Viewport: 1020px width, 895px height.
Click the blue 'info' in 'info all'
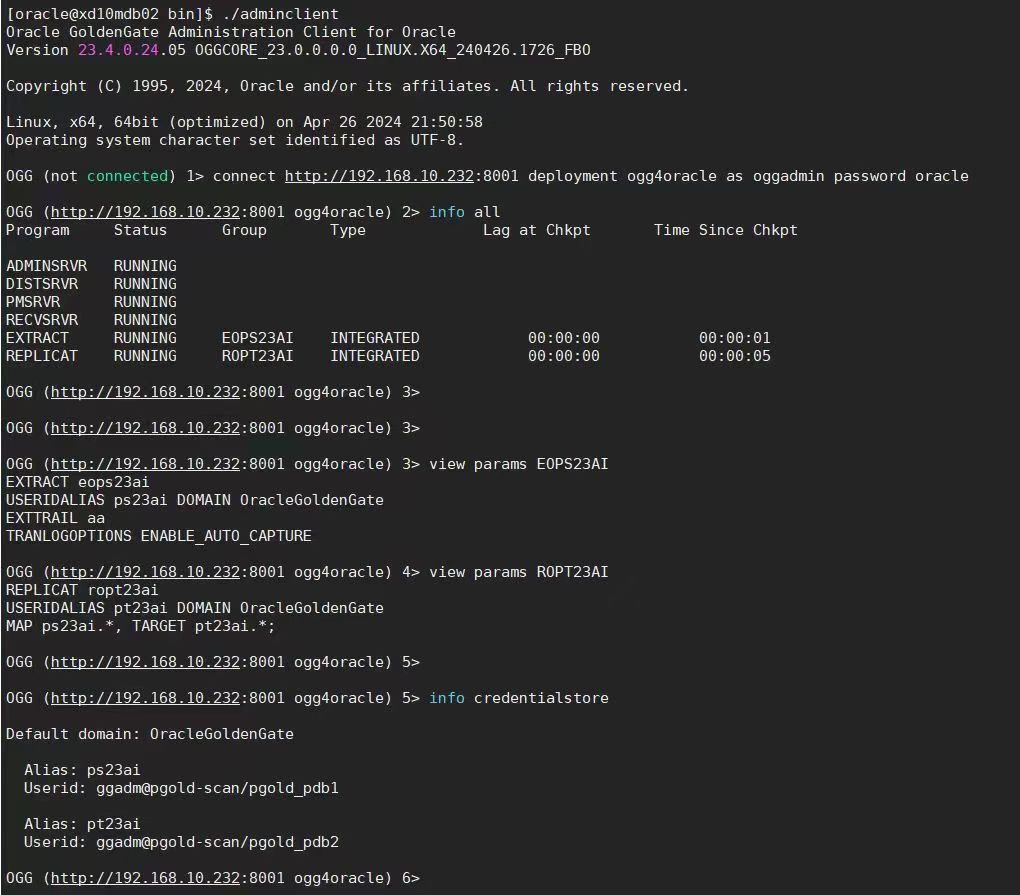pos(447,212)
